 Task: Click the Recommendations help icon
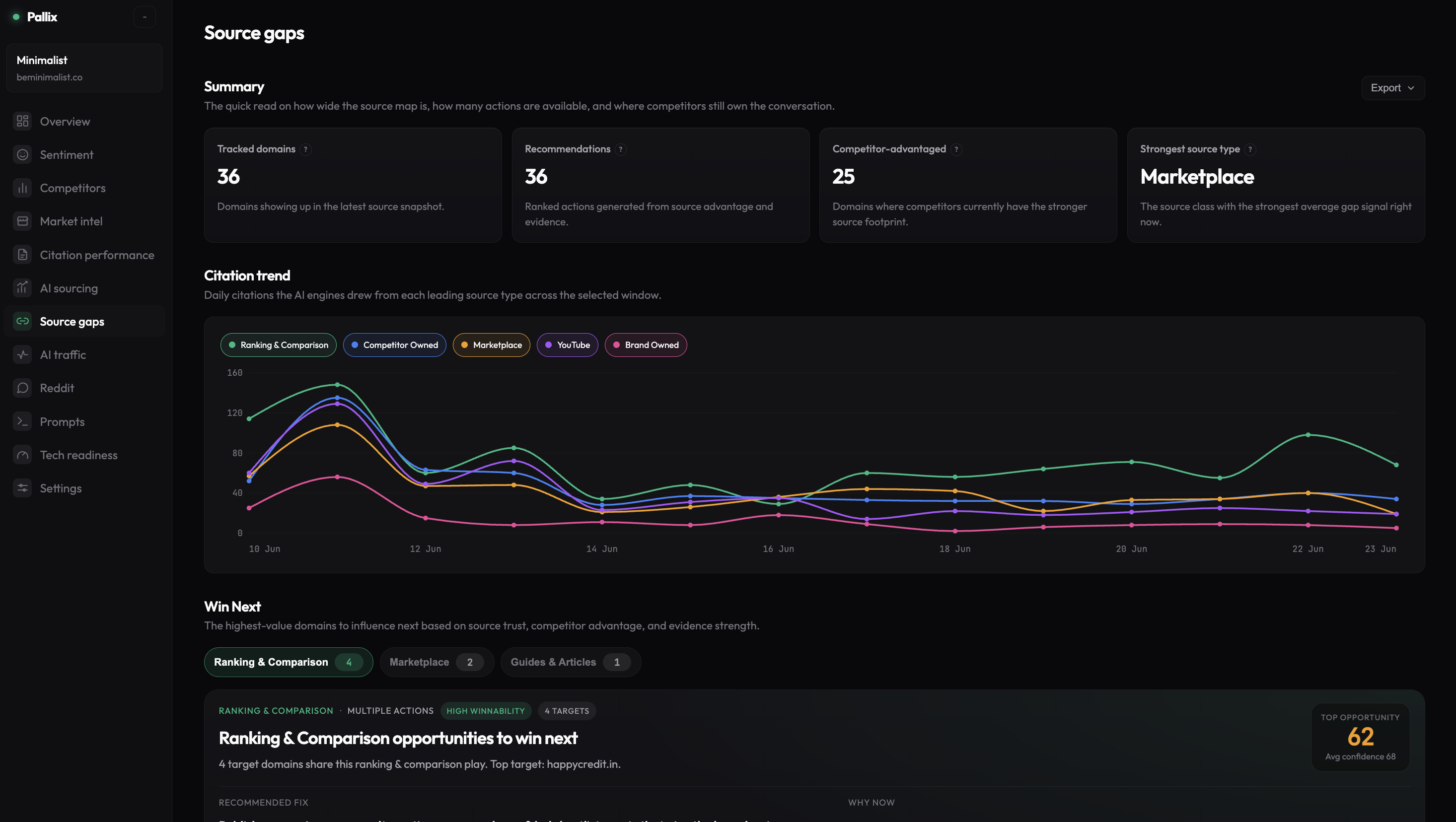click(621, 149)
